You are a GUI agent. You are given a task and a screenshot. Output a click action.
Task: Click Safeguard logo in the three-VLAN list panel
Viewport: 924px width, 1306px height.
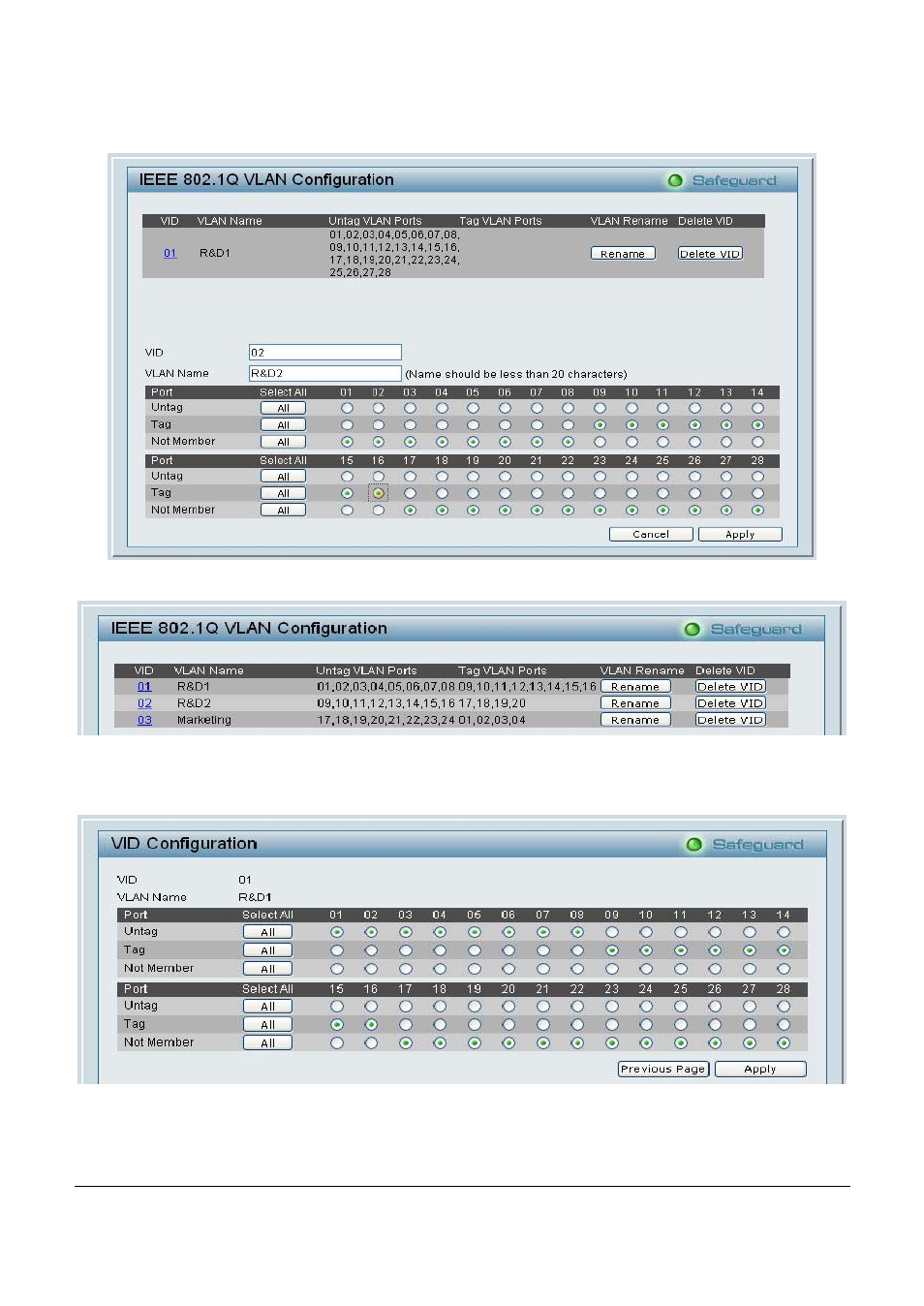click(x=743, y=629)
